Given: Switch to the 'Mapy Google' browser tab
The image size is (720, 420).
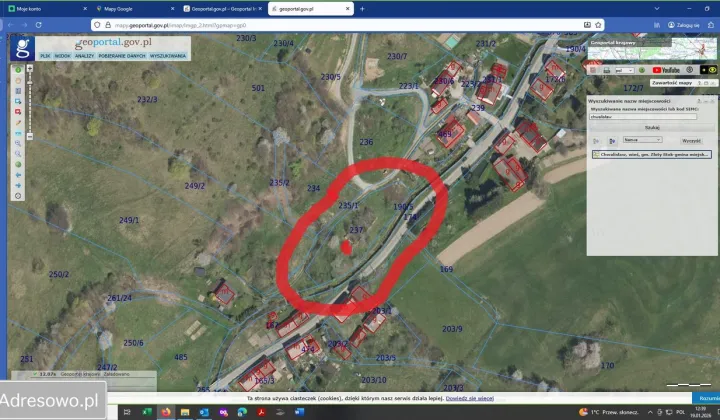Looking at the screenshot, I should click(x=135, y=9).
